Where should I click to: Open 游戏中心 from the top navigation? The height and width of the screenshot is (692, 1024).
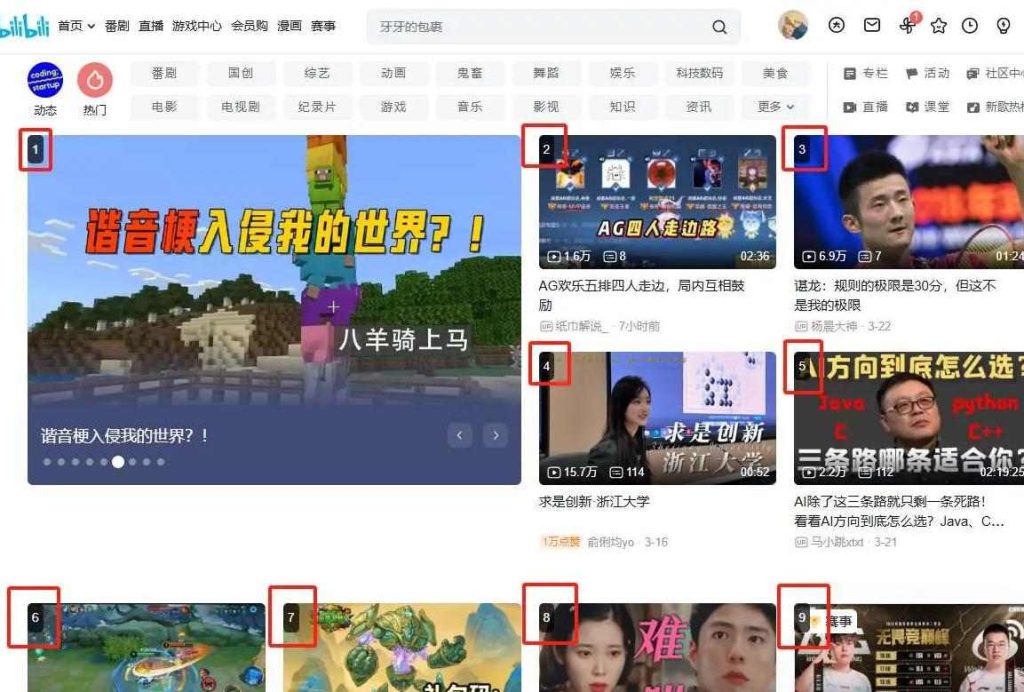197,26
